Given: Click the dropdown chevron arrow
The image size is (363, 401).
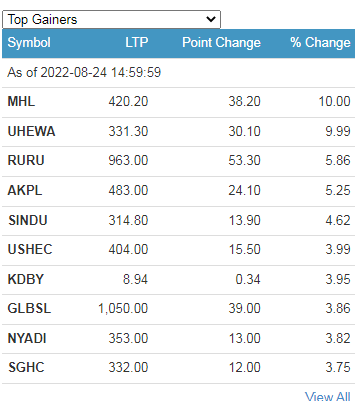Looking at the screenshot, I should 211,19.
